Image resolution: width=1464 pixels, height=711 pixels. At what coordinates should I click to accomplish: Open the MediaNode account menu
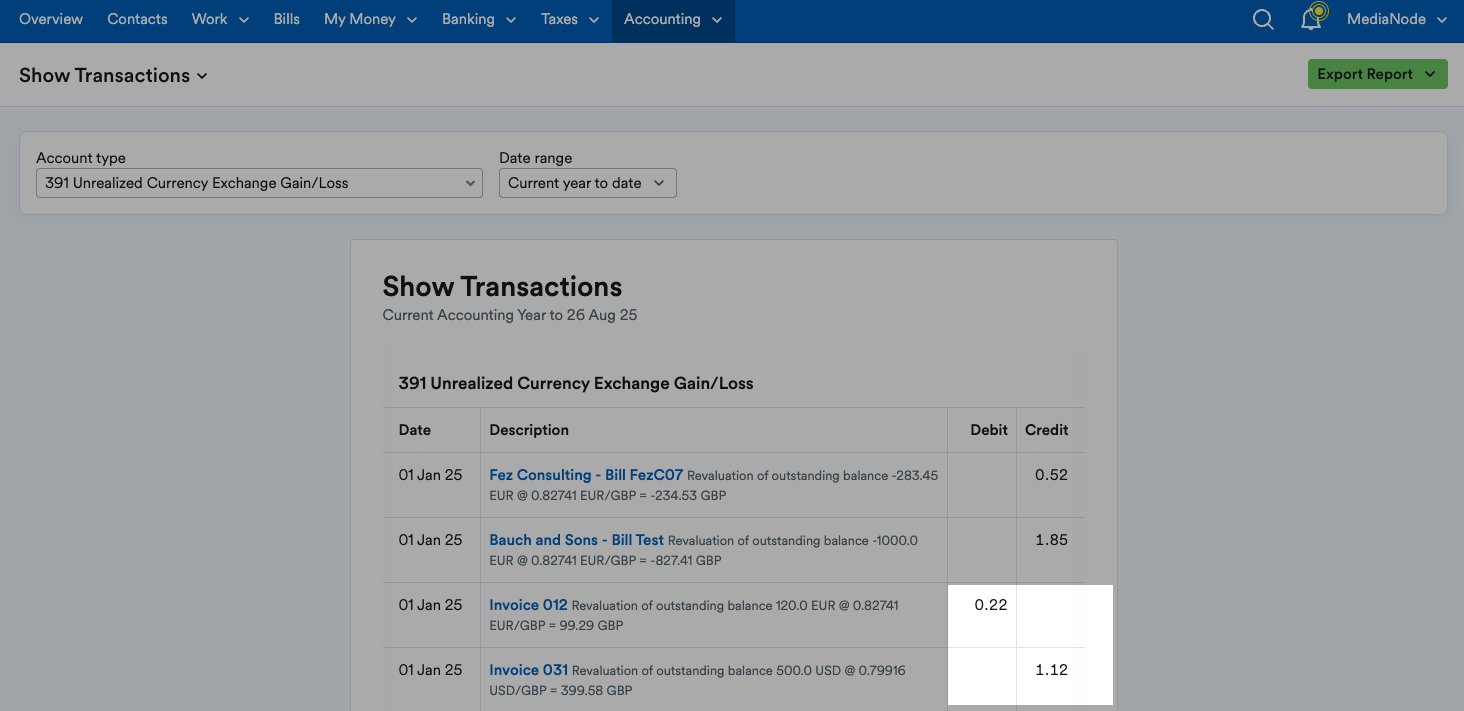point(1397,19)
